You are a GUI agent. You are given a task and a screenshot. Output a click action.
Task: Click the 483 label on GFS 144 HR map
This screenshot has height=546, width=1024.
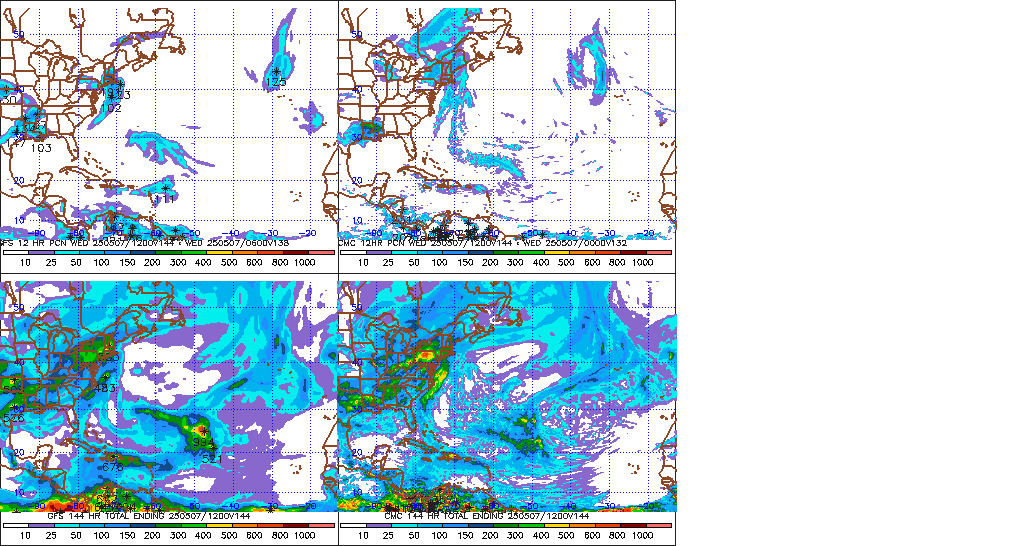point(104,388)
